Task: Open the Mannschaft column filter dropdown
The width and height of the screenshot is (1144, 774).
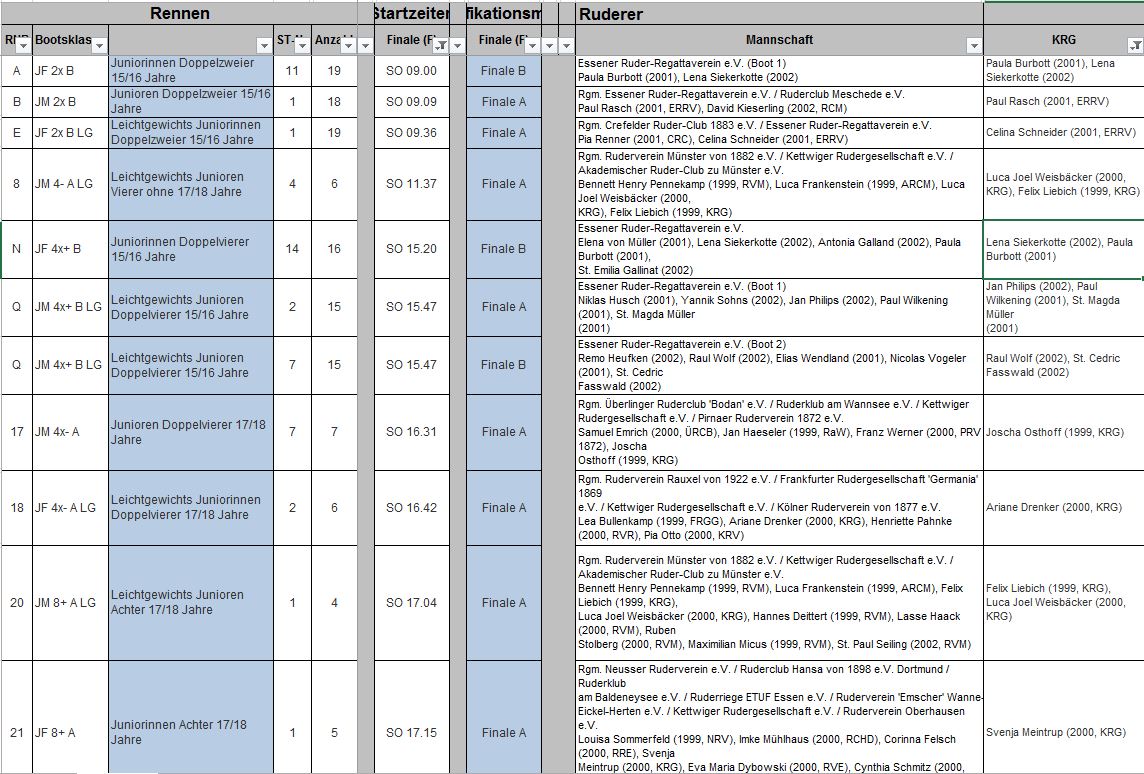Action: point(973,45)
